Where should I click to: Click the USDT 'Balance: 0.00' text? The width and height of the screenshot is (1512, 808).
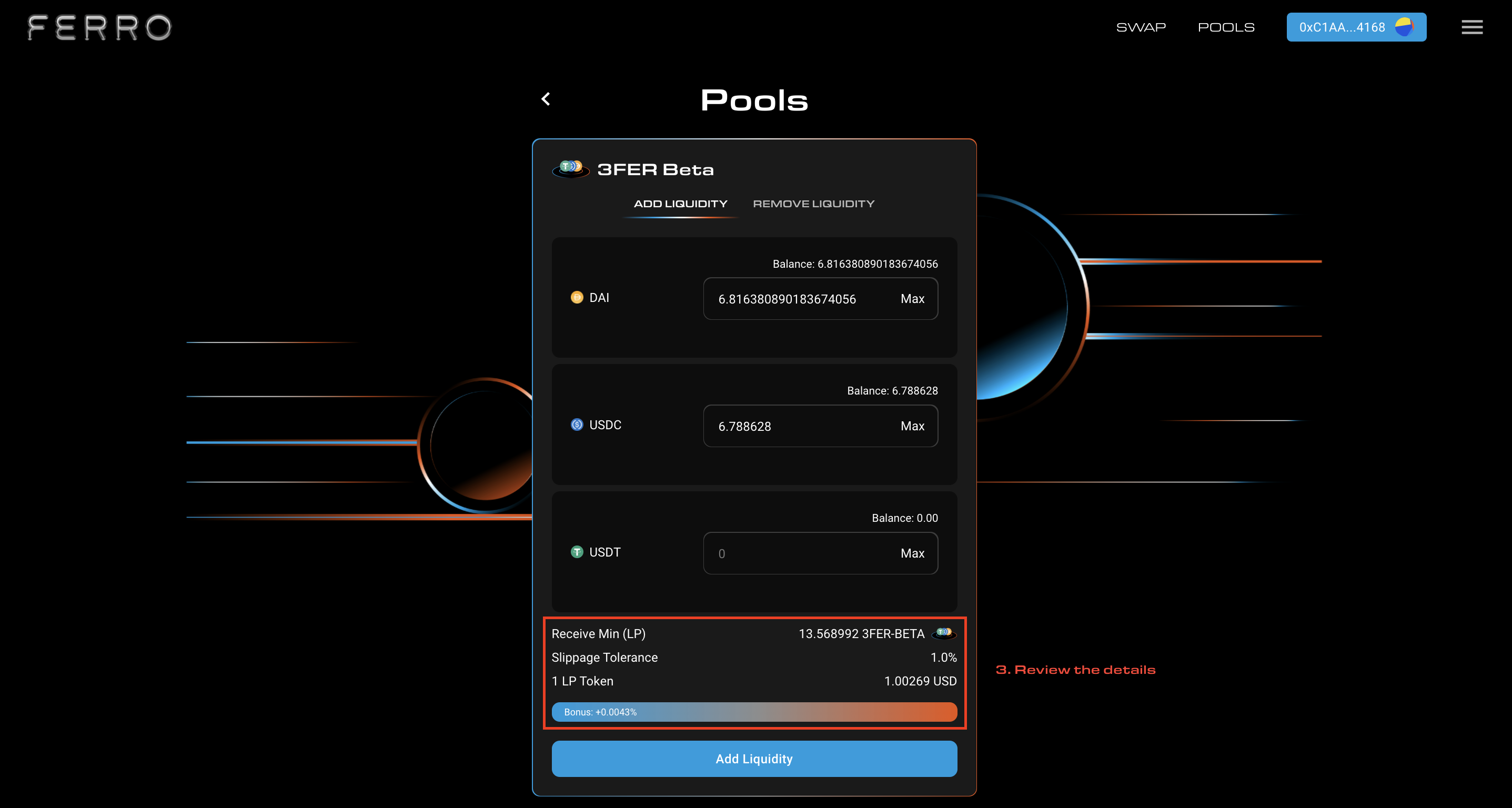click(904, 518)
